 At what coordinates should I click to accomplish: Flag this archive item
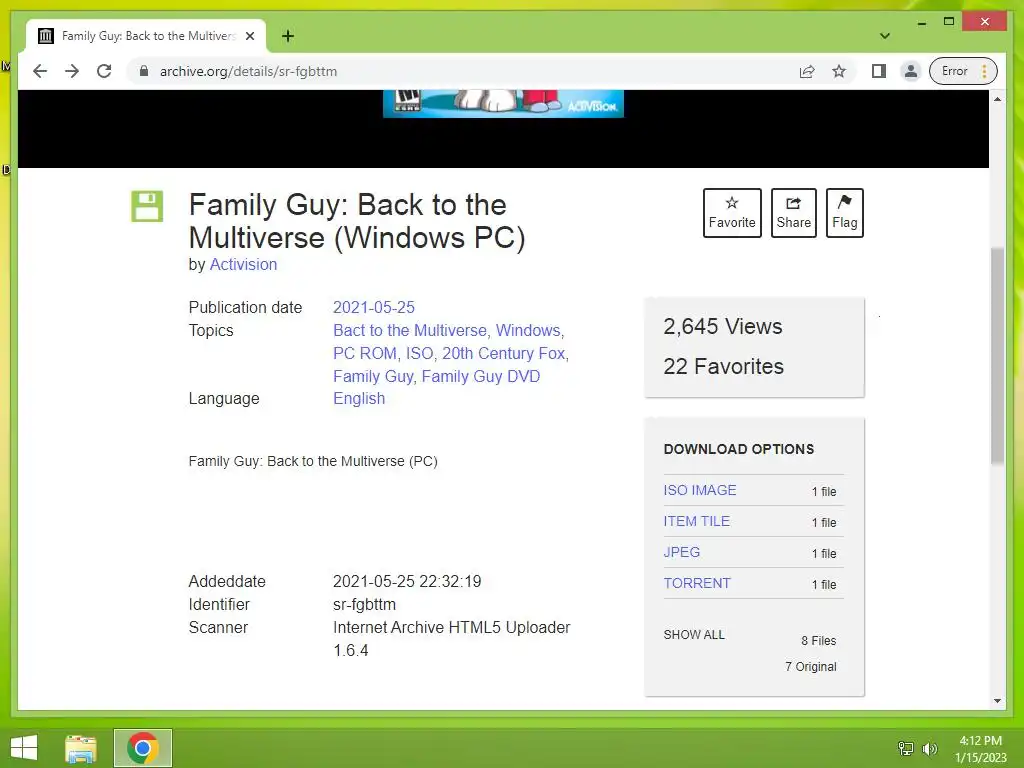tap(844, 213)
